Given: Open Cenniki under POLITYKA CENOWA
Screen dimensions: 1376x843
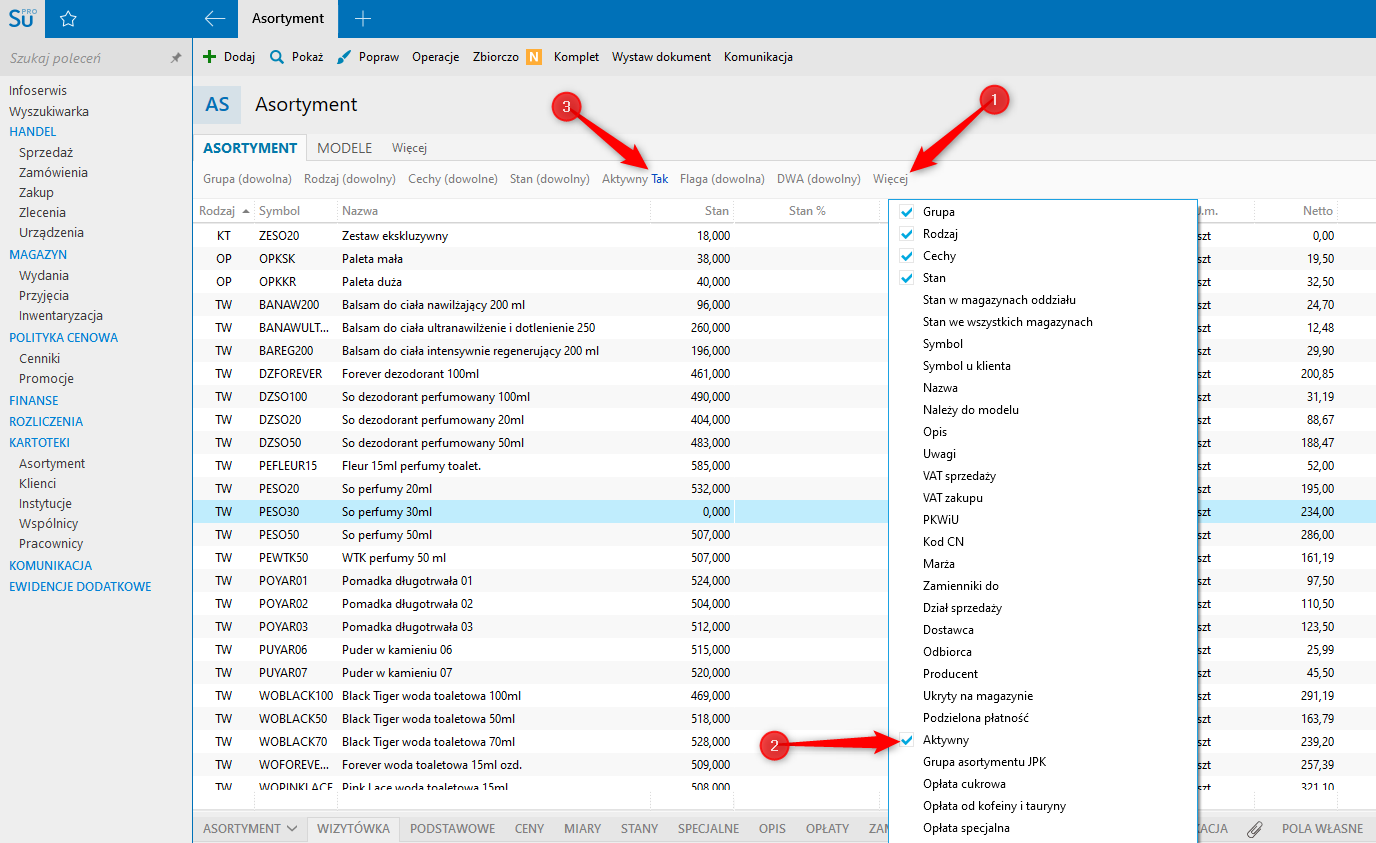Looking at the screenshot, I should point(40,358).
